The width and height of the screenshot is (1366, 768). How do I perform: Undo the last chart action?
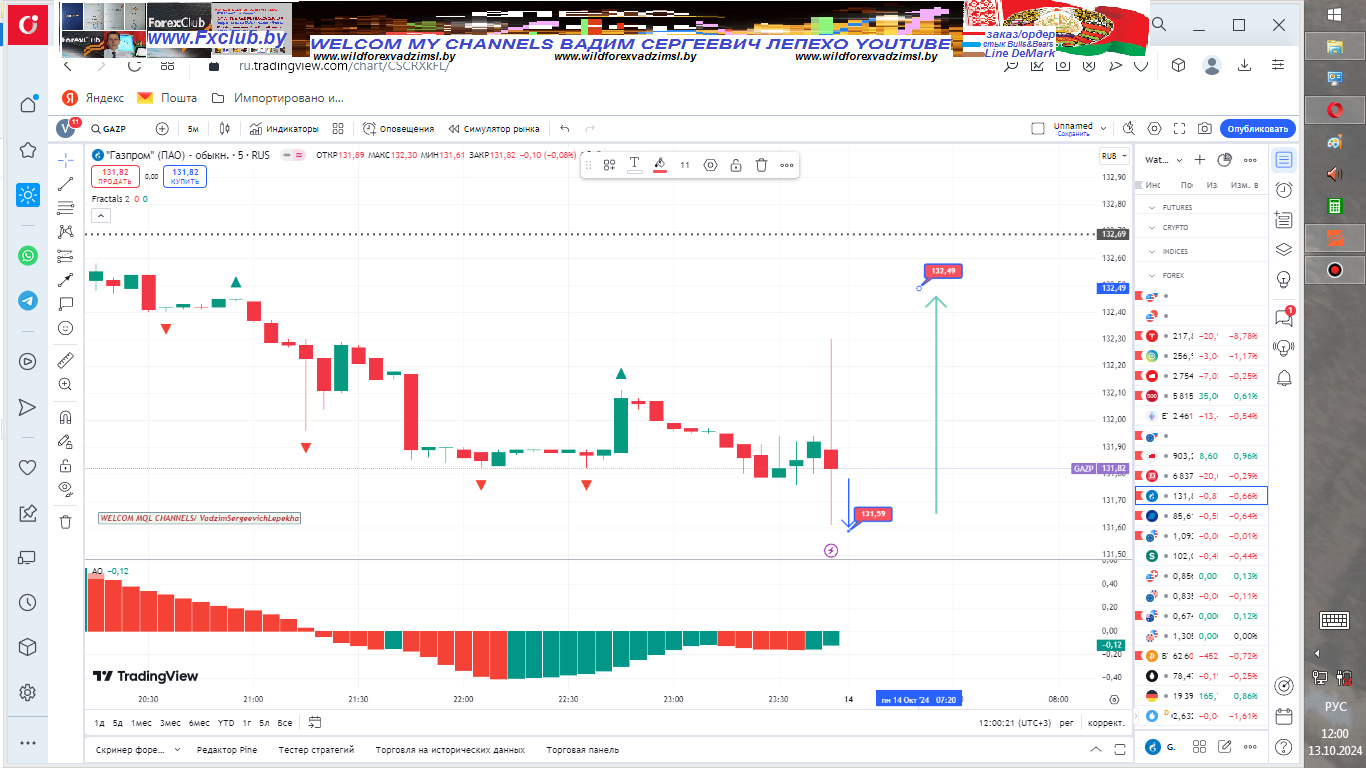pos(565,129)
